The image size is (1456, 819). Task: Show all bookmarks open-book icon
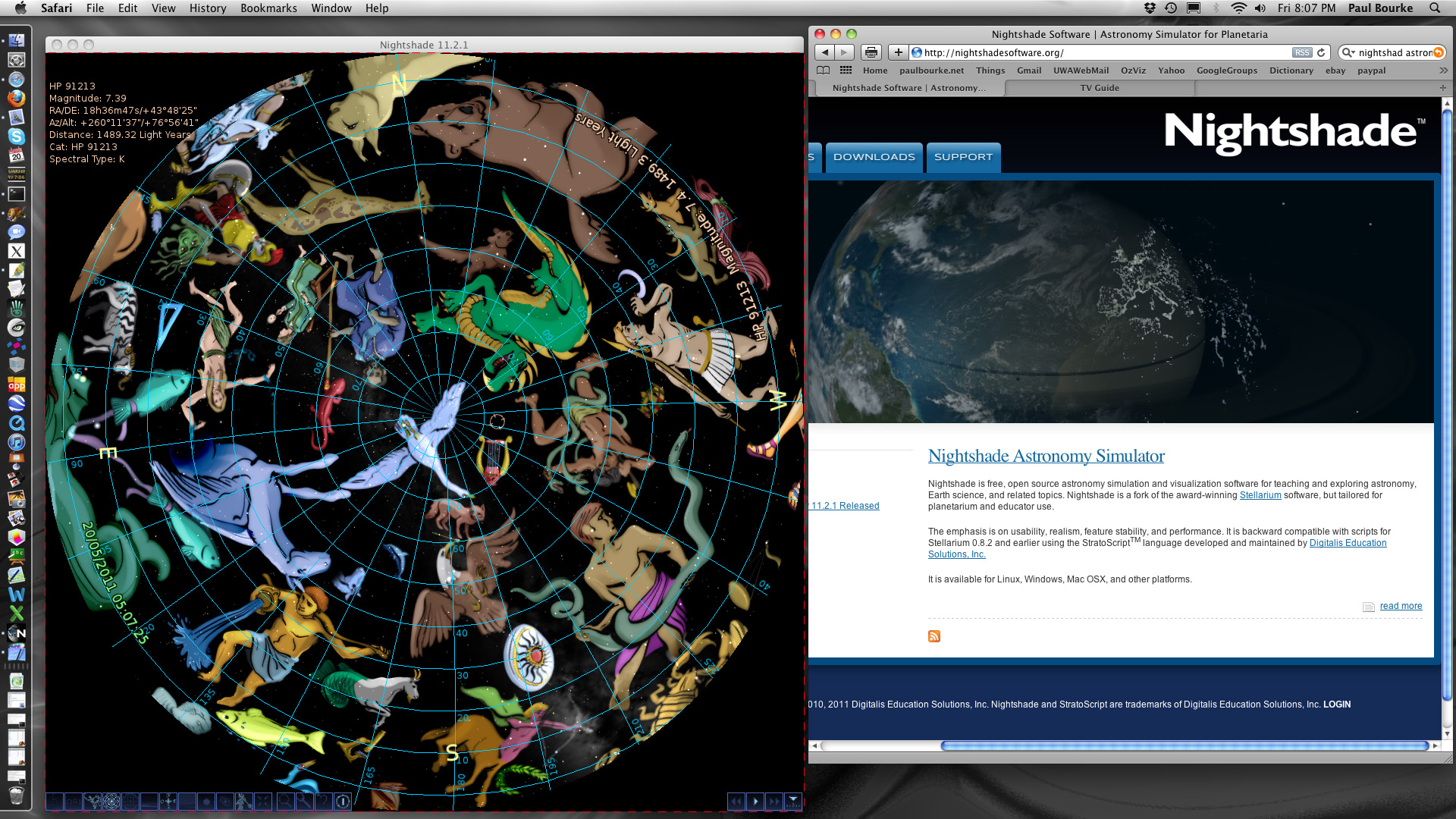pos(823,71)
